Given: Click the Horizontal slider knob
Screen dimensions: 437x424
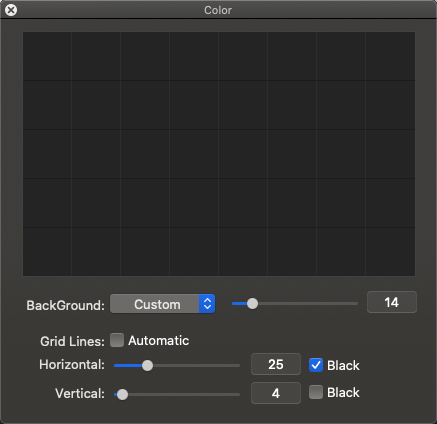Looking at the screenshot, I should pos(147,365).
